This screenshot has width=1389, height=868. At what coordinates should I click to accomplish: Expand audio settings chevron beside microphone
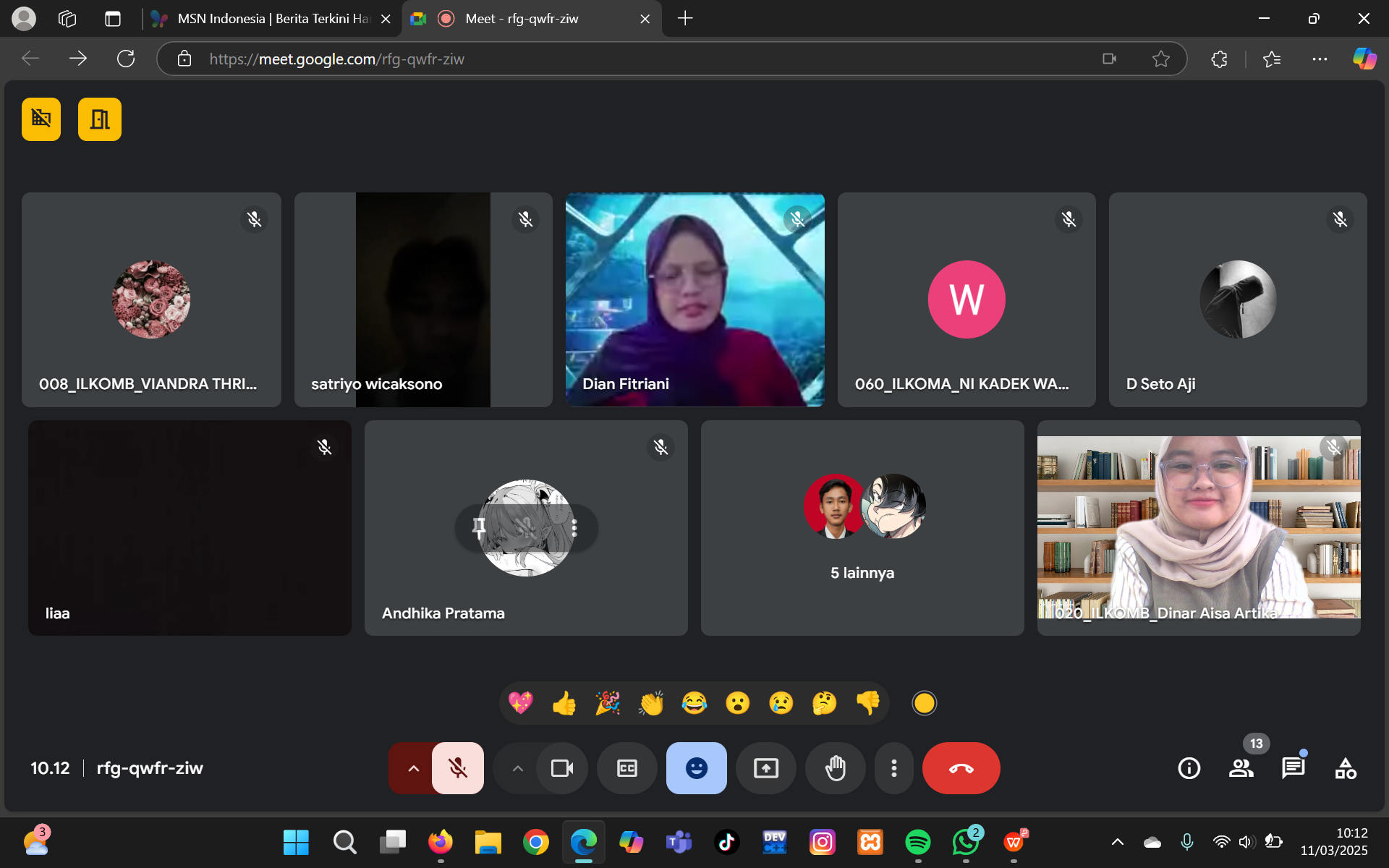tap(413, 768)
